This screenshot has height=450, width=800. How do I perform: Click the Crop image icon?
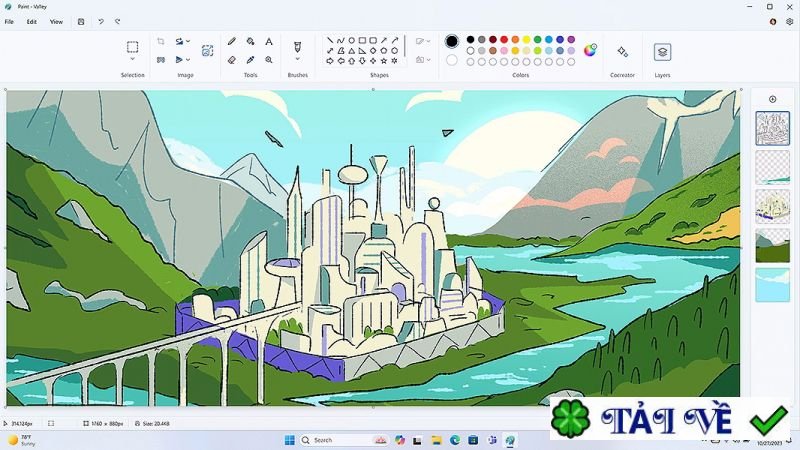pyautogui.click(x=161, y=42)
